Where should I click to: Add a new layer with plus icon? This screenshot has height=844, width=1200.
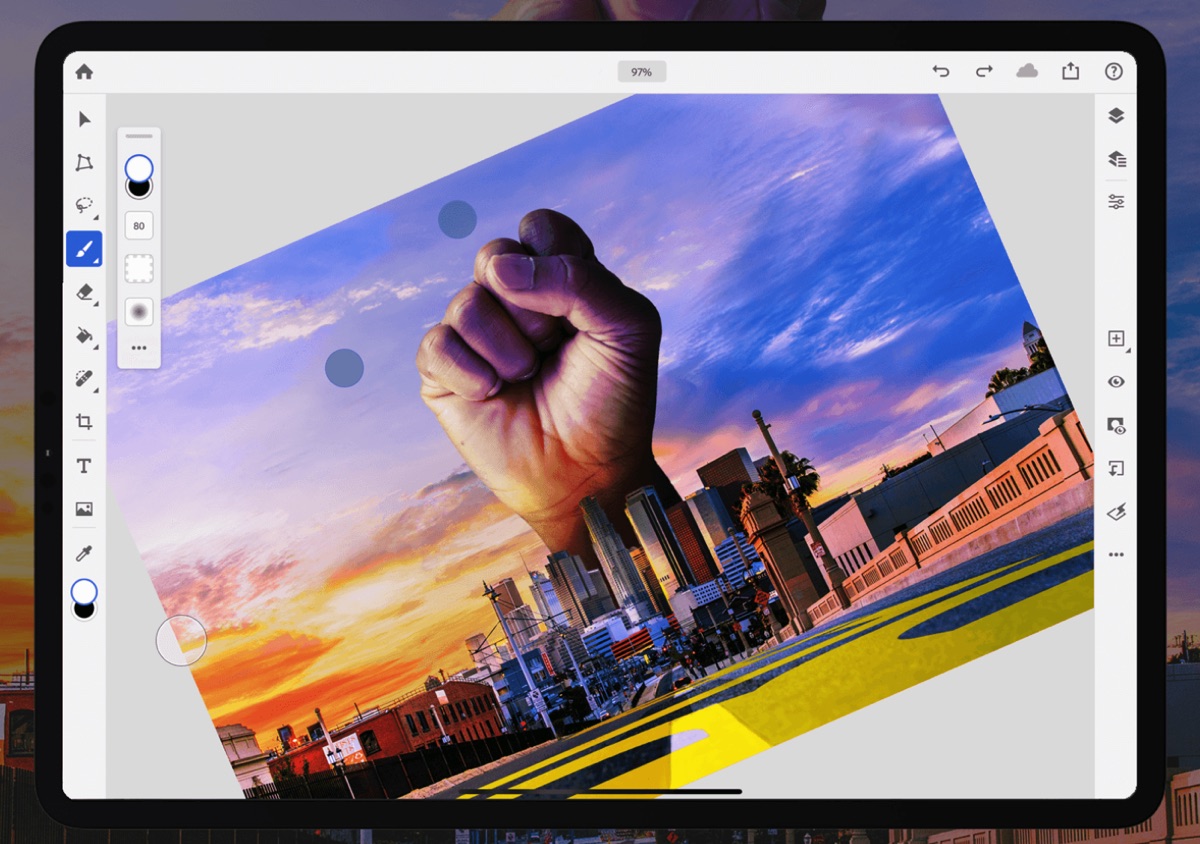1117,339
